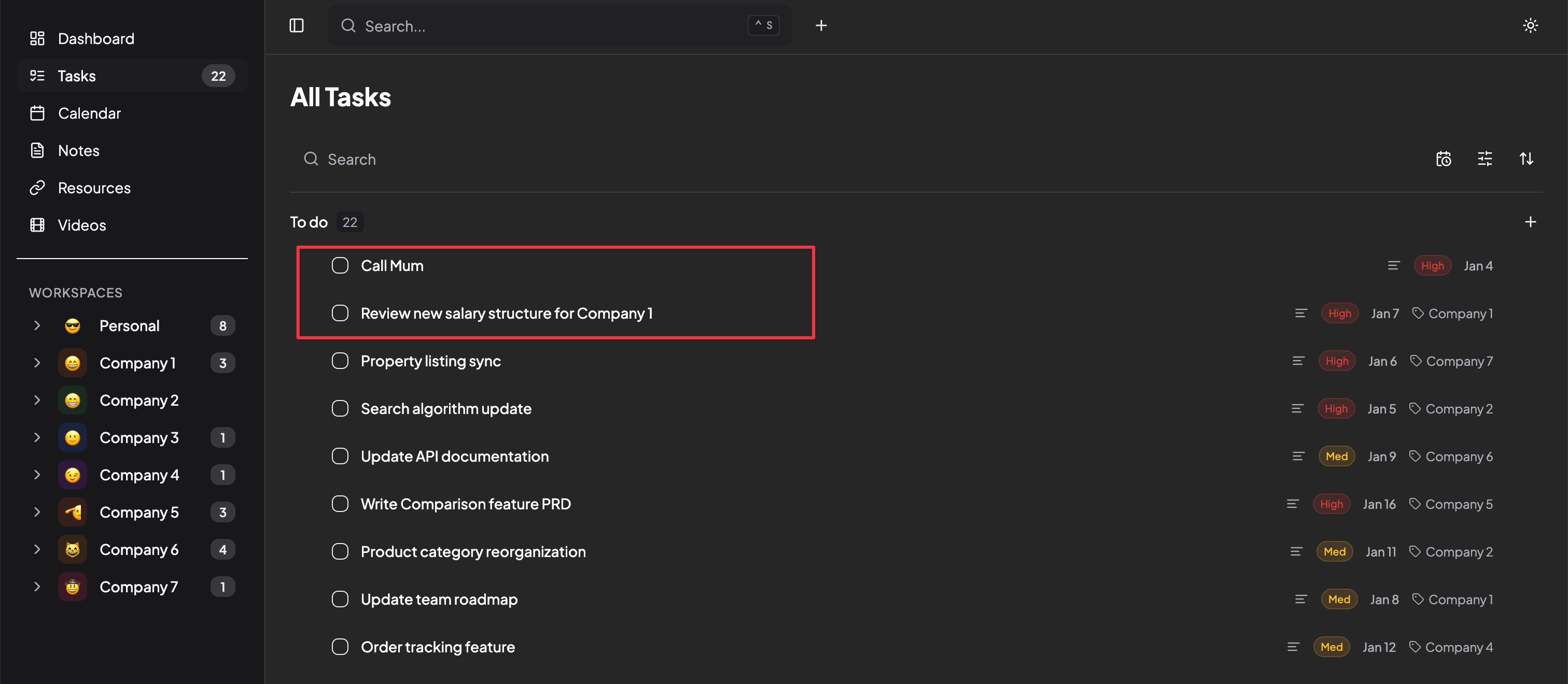Viewport: 1568px width, 684px height.
Task: Expand the Personal workspace chevron
Action: (37, 326)
